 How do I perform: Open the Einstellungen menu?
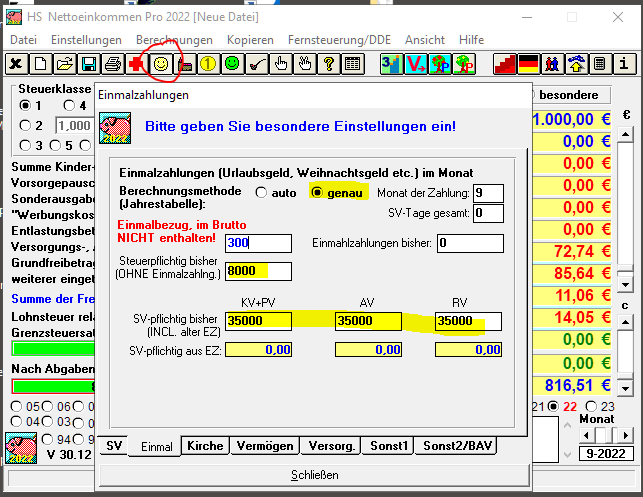coord(86,39)
